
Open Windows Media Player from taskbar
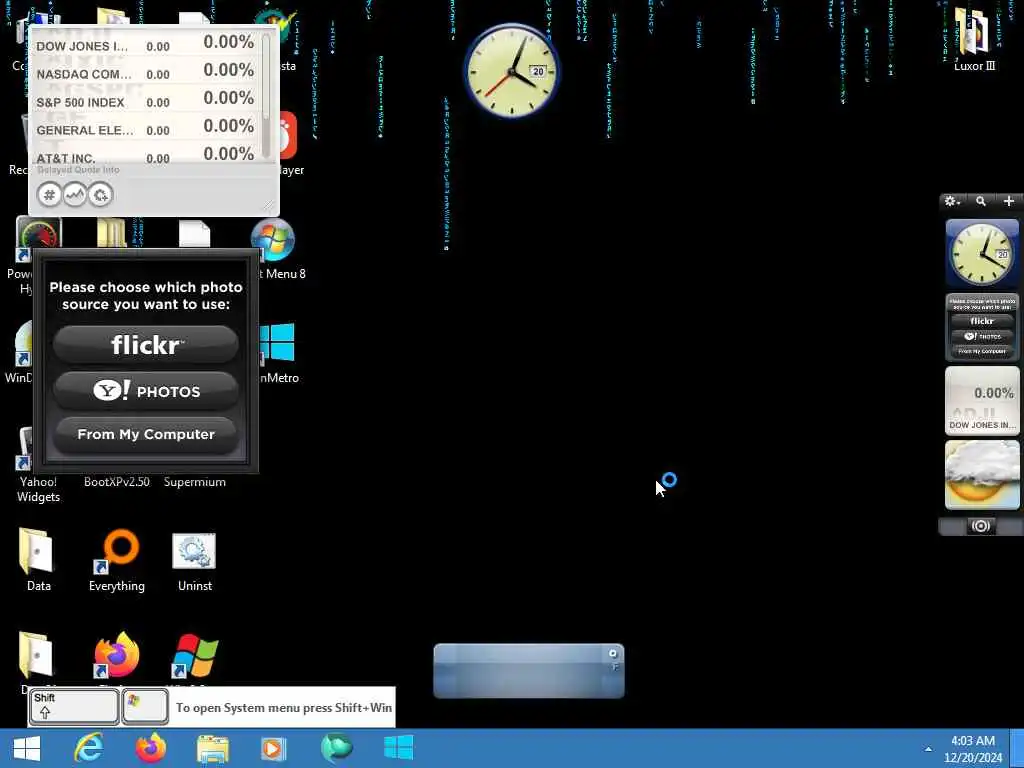tap(274, 749)
